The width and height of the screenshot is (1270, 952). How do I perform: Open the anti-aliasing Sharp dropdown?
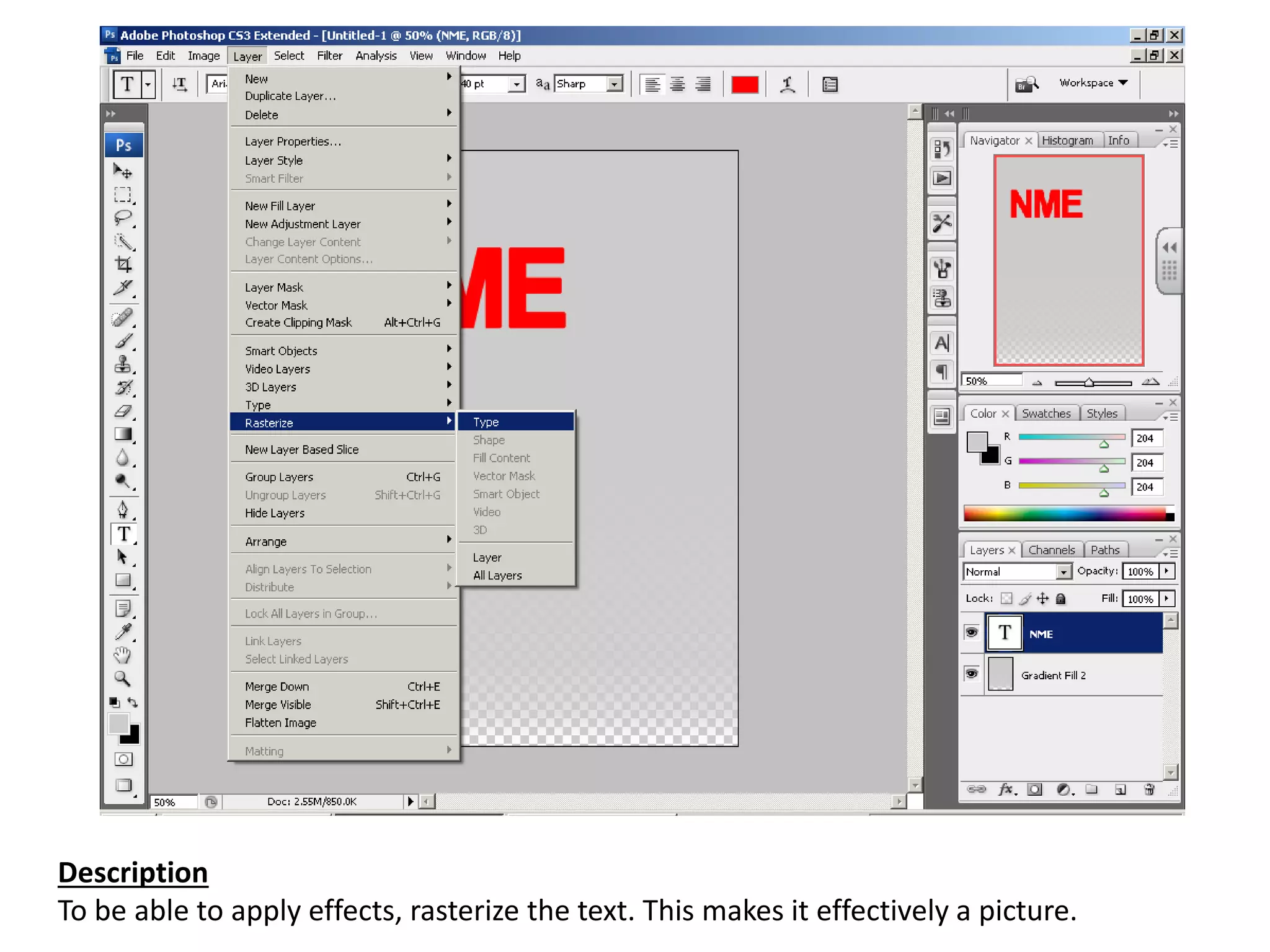tap(615, 84)
